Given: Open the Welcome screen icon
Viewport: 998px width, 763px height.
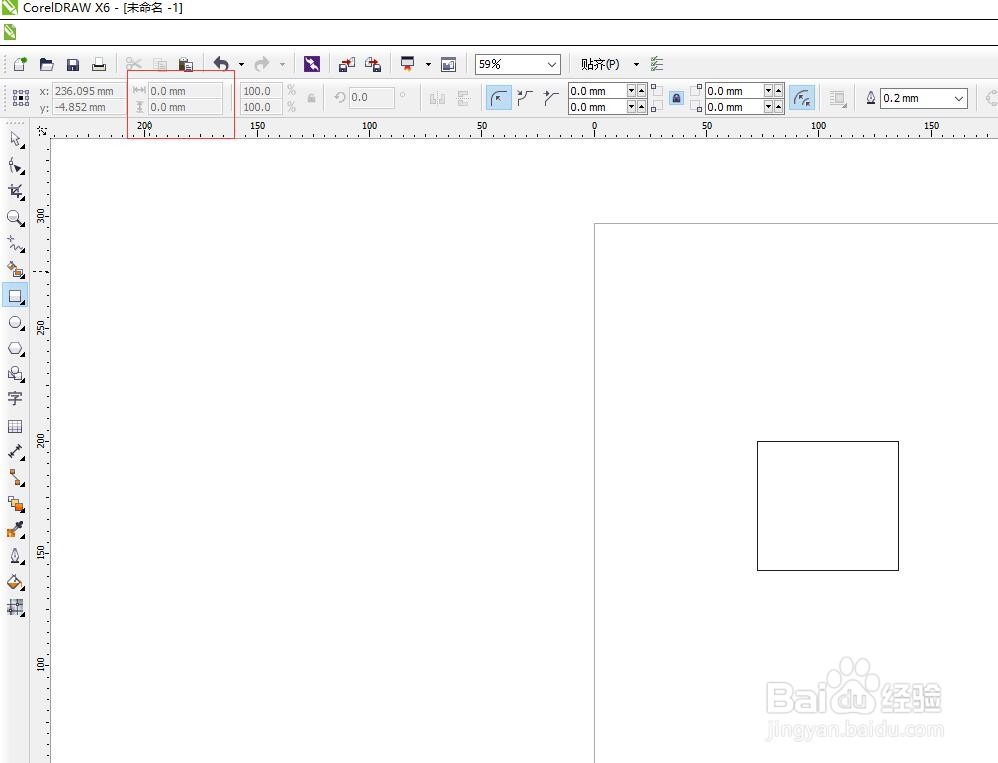Looking at the screenshot, I should (449, 64).
